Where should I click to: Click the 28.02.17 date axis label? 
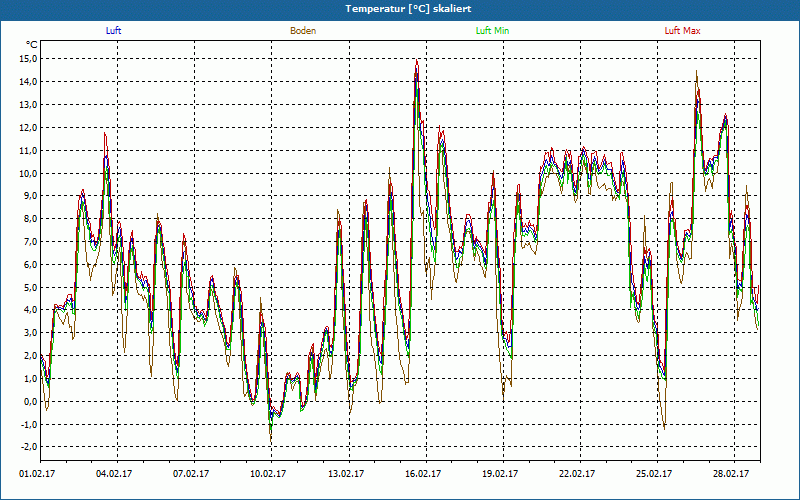click(730, 475)
